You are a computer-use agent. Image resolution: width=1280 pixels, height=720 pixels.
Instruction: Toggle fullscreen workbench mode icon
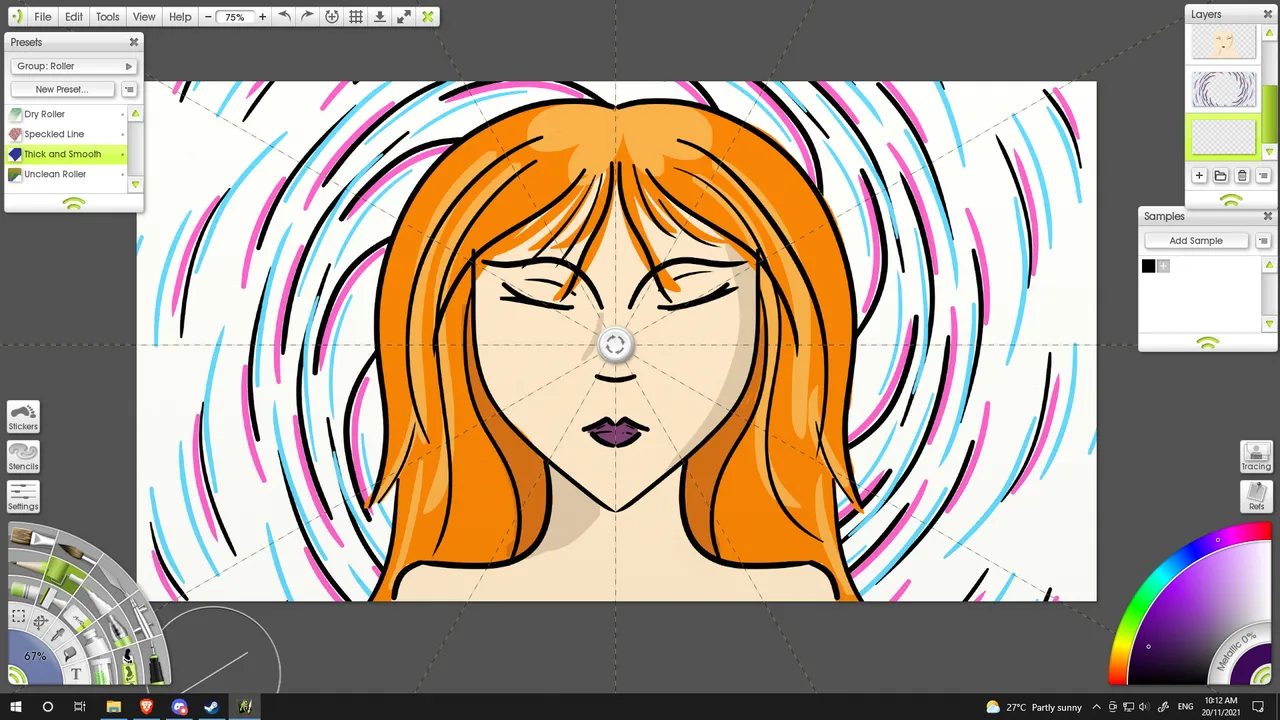coord(403,17)
